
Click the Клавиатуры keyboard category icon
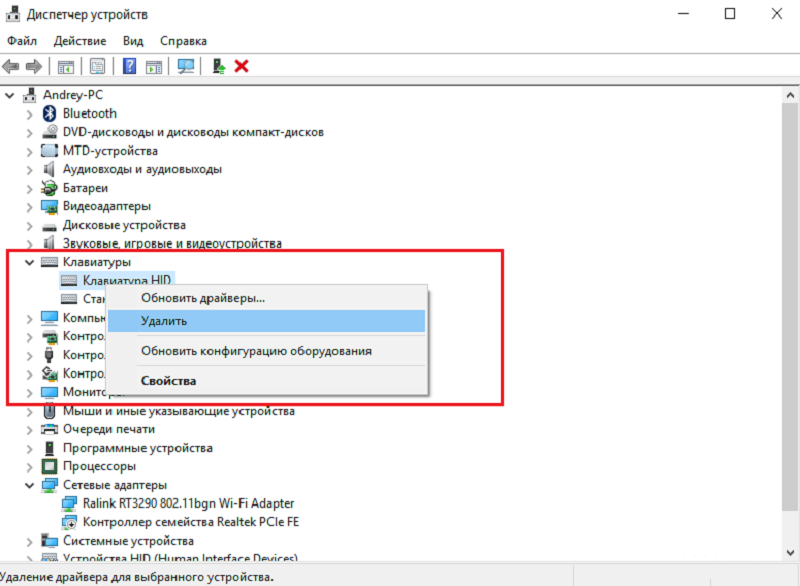tap(49, 262)
